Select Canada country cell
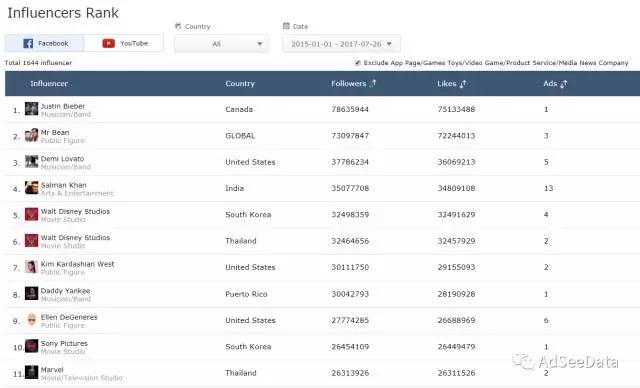The width and height of the screenshot is (640, 388). pos(239,109)
